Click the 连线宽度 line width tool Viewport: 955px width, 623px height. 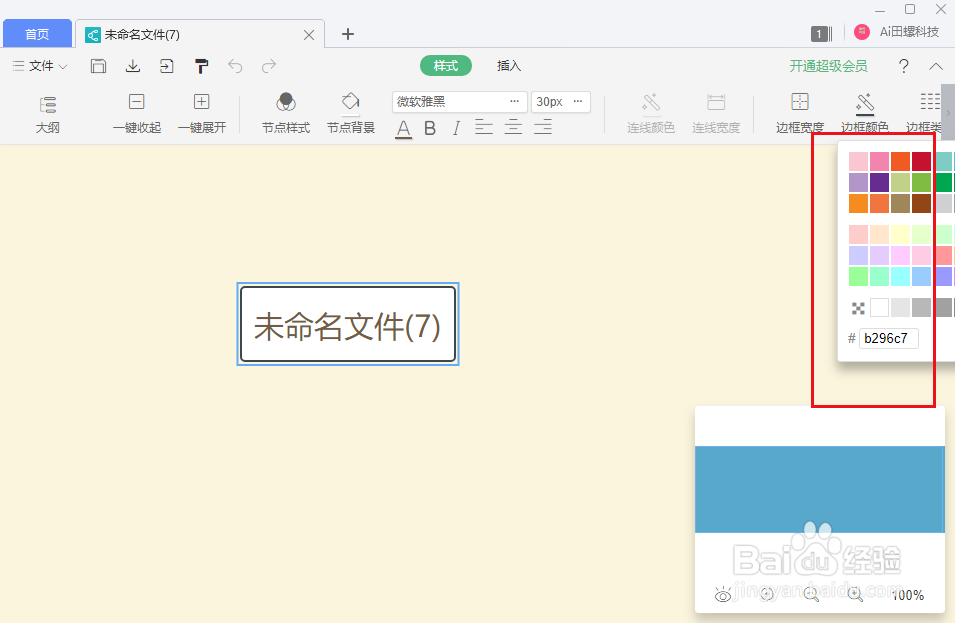coord(716,114)
